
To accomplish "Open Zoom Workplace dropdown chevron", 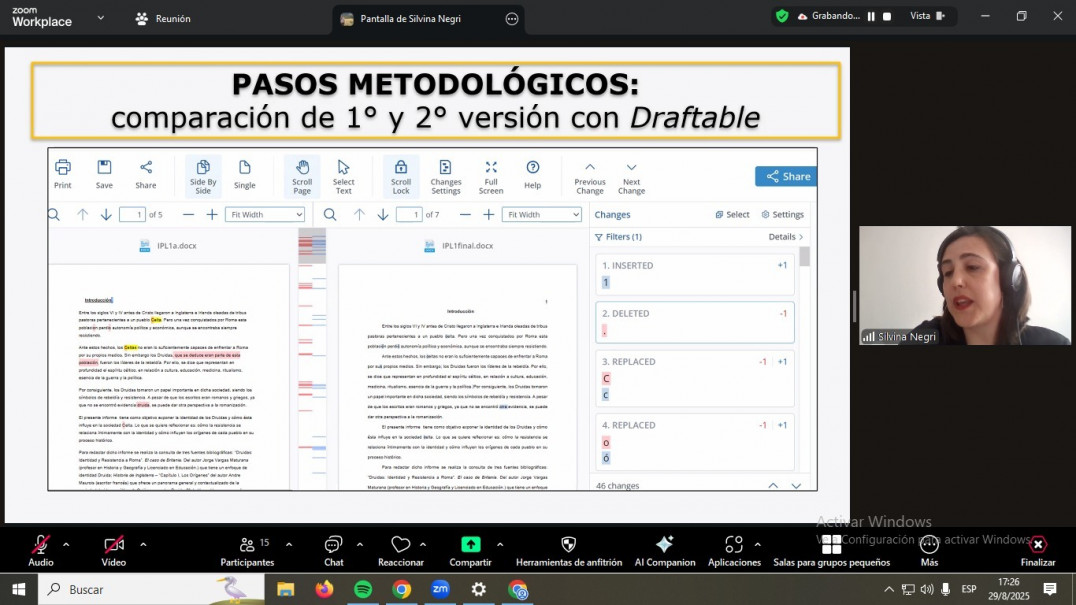I will [101, 18].
